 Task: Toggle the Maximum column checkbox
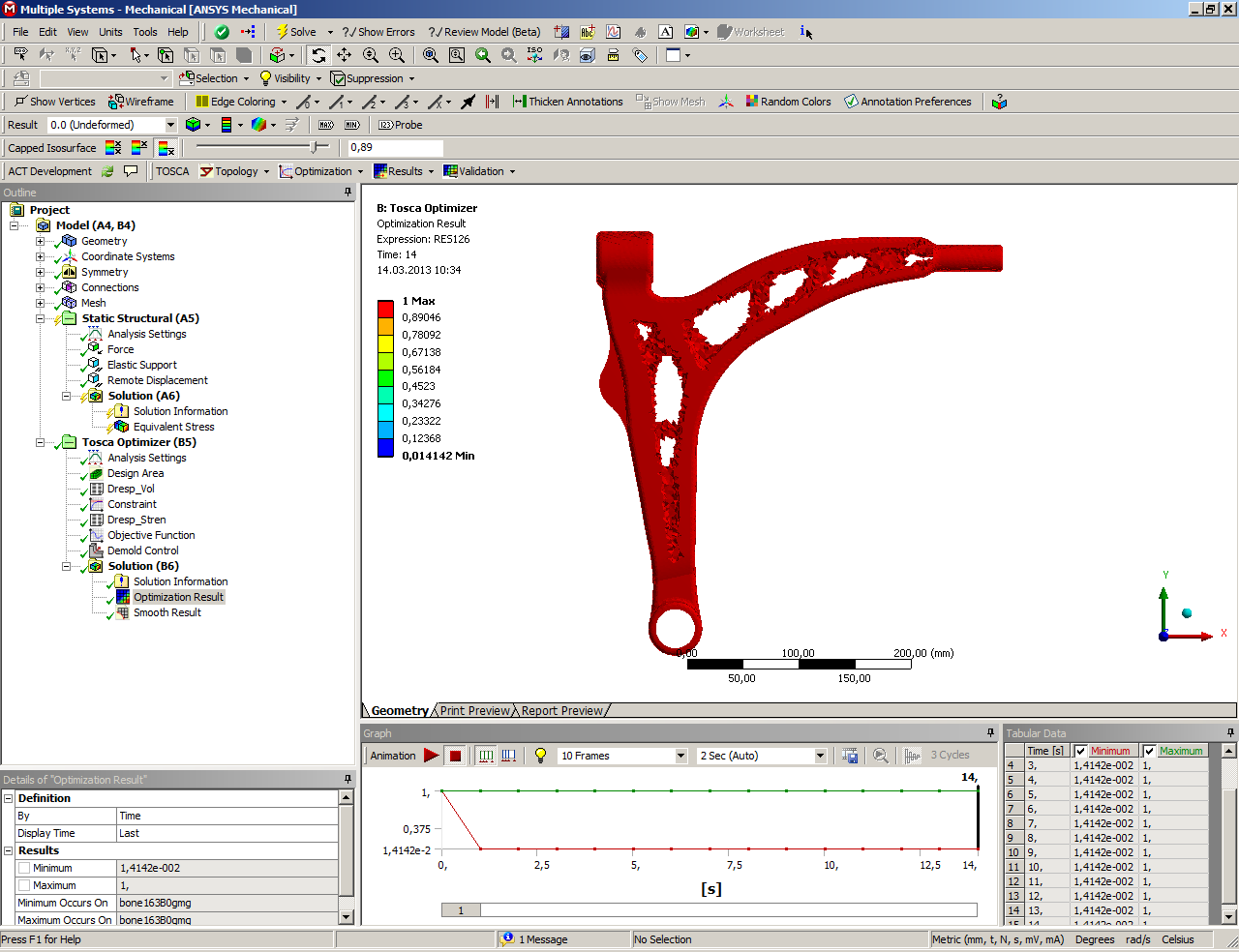[1150, 751]
